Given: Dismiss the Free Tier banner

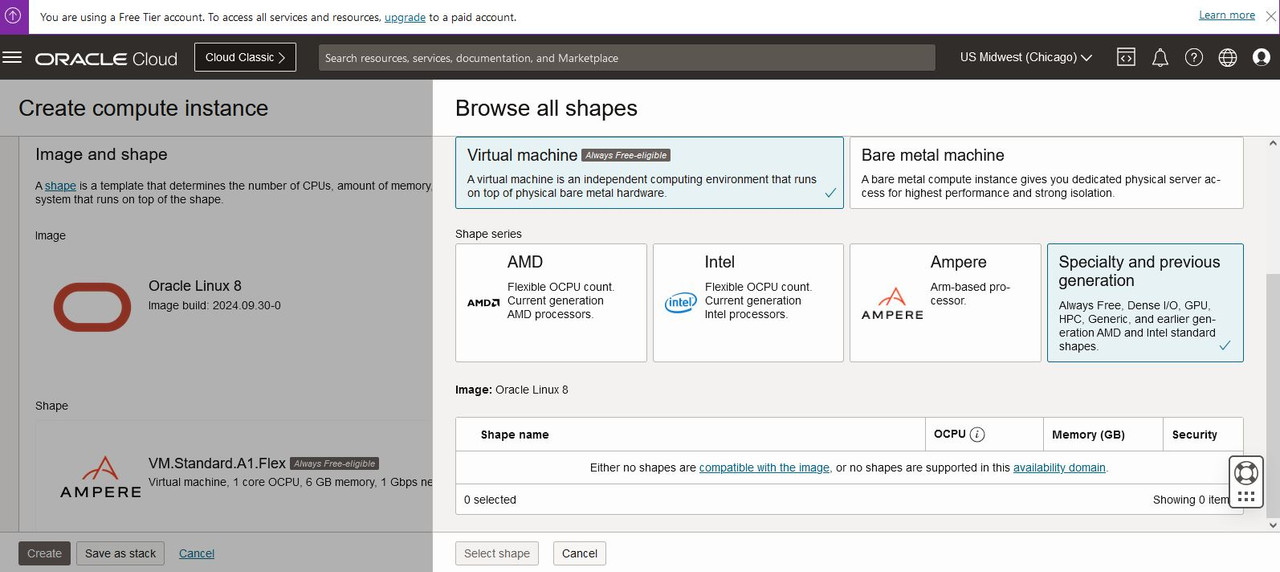Looking at the screenshot, I should coord(1270,16).
